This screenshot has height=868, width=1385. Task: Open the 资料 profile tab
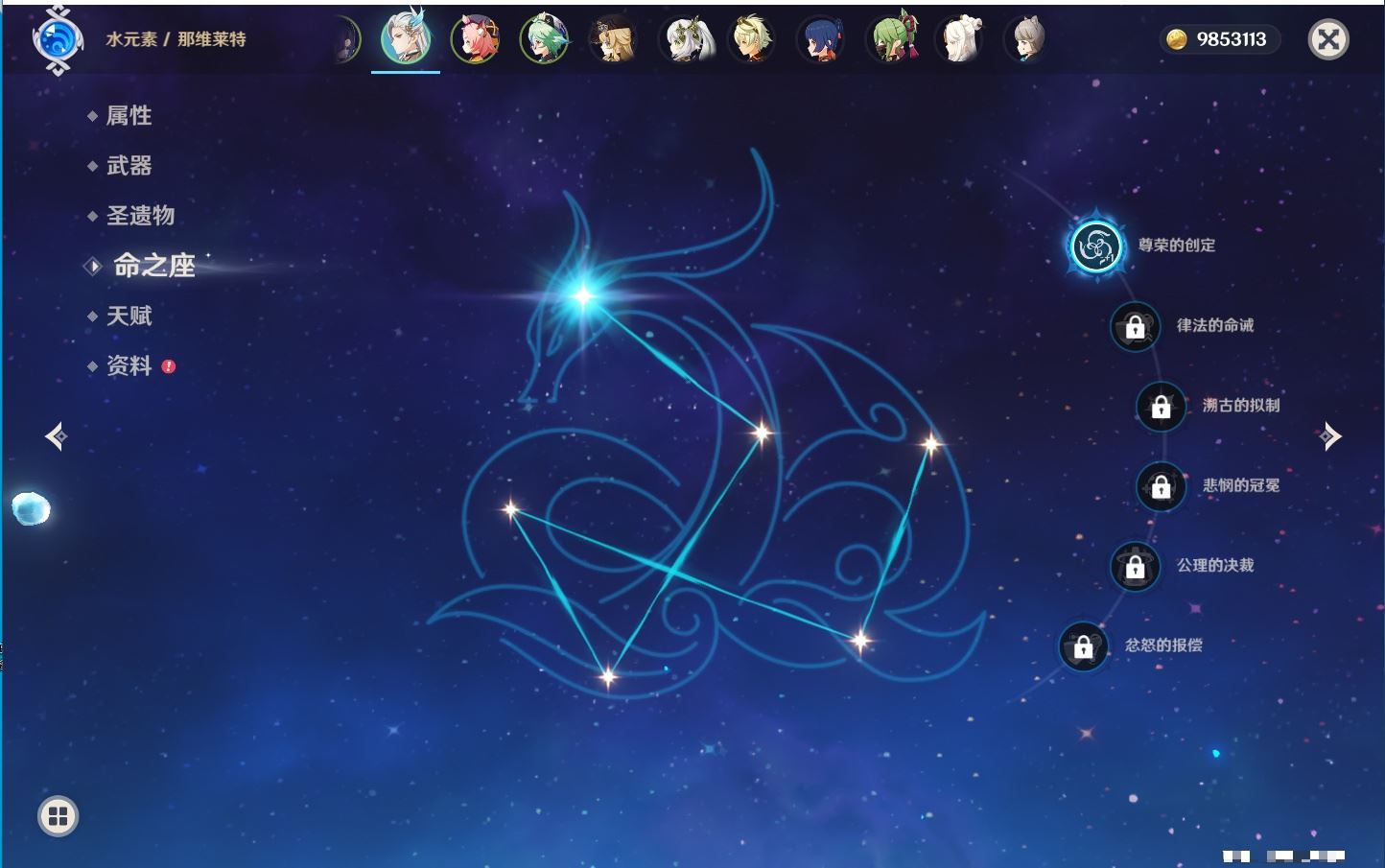click(129, 365)
